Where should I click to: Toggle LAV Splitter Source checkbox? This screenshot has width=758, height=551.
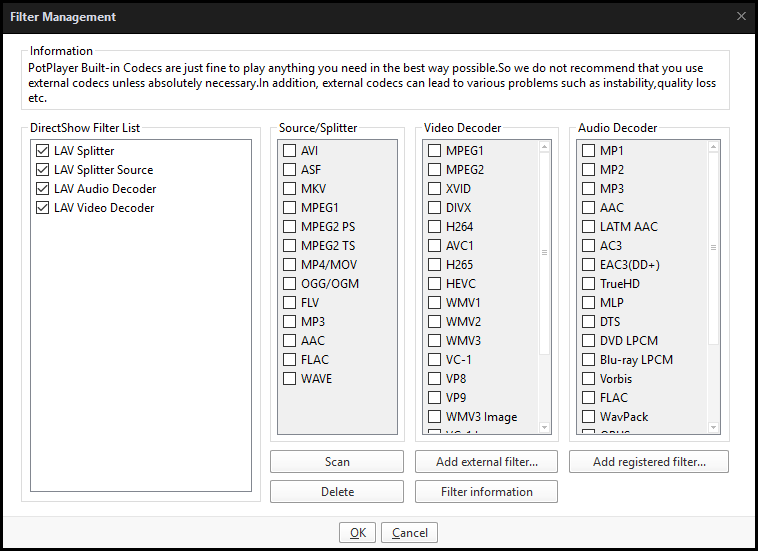click(x=42, y=170)
